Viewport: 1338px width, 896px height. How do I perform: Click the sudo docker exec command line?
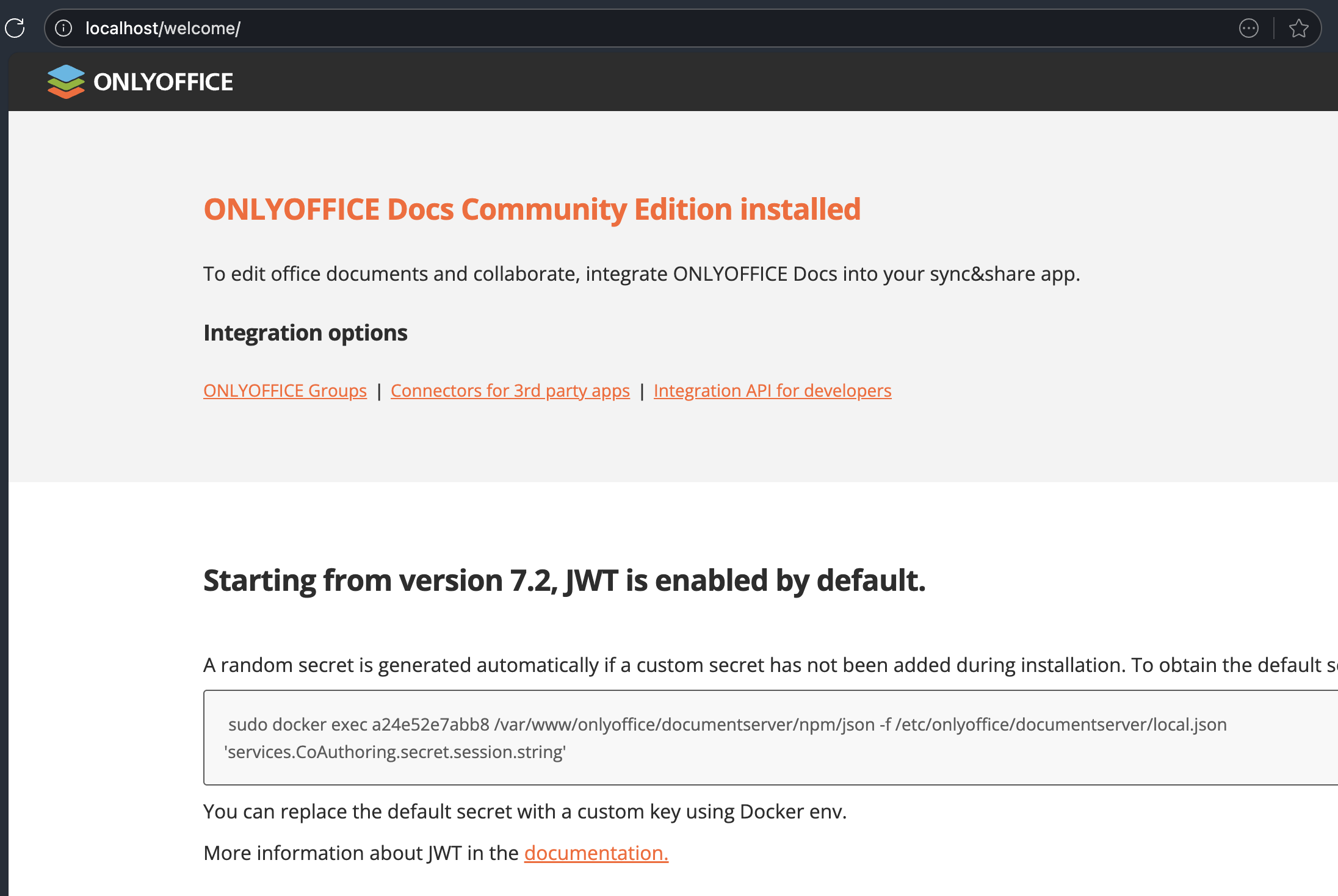click(726, 724)
